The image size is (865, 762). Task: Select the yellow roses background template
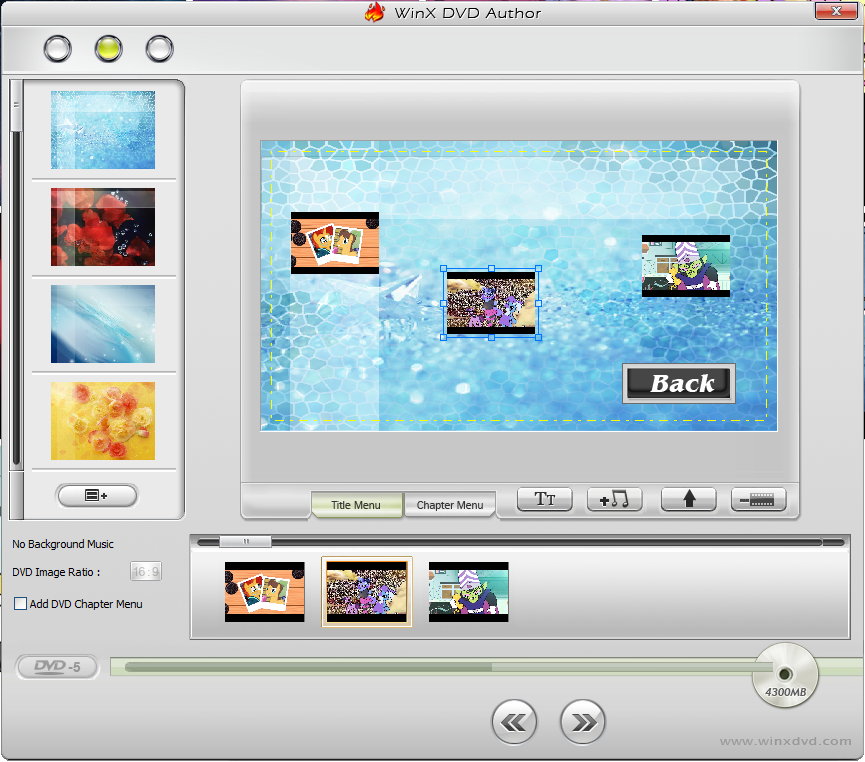tap(103, 421)
